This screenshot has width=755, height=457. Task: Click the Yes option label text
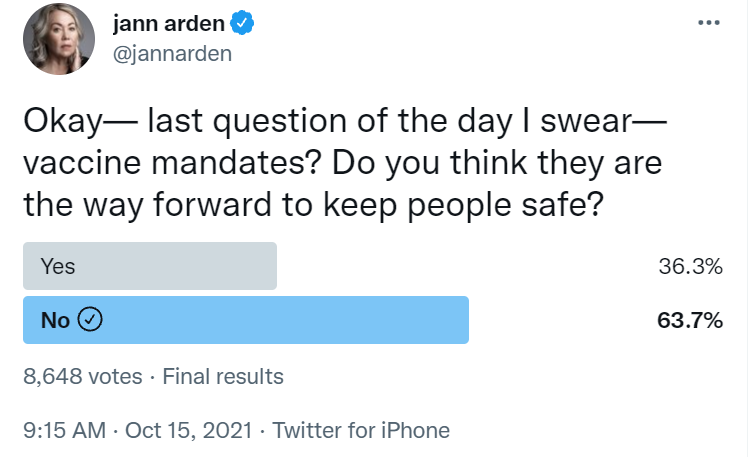pos(58,267)
